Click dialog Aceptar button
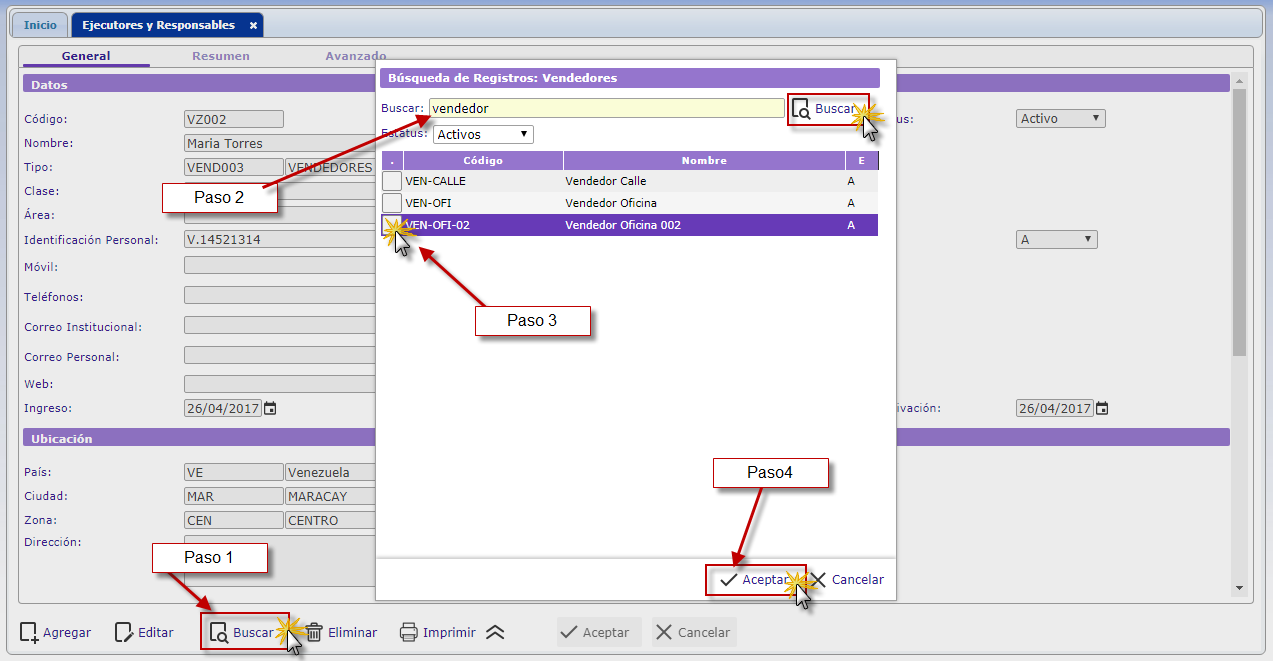This screenshot has height=661, width=1273. point(755,580)
